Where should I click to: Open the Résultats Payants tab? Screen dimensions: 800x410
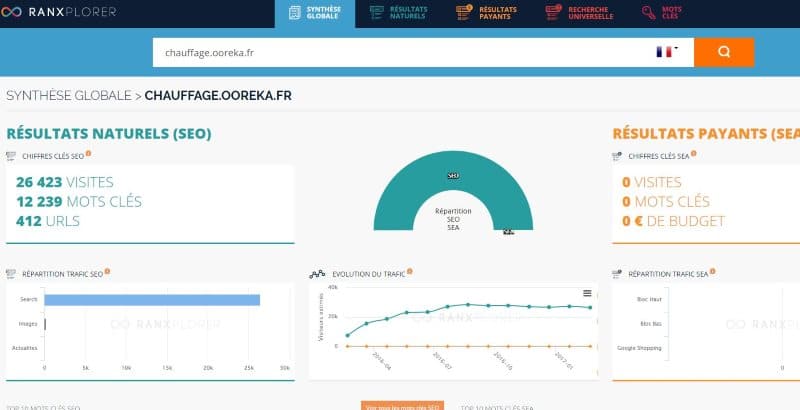[486, 13]
